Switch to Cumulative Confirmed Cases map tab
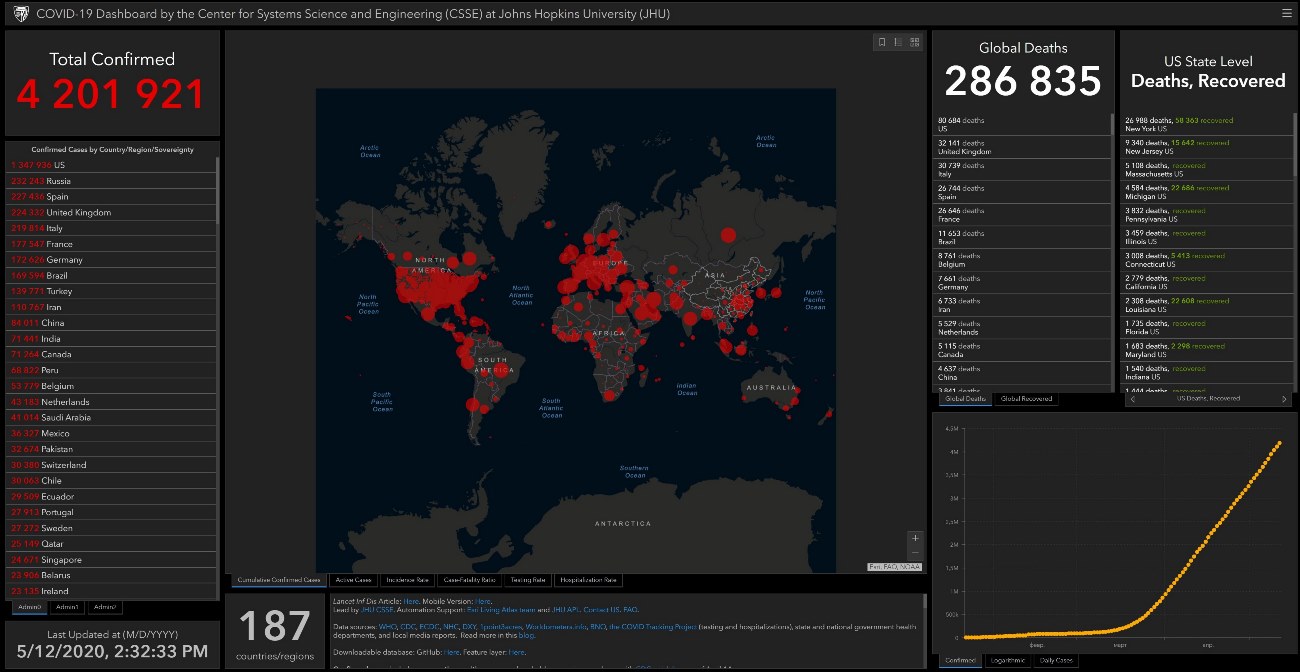Image resolution: width=1300 pixels, height=672 pixels. coord(278,580)
